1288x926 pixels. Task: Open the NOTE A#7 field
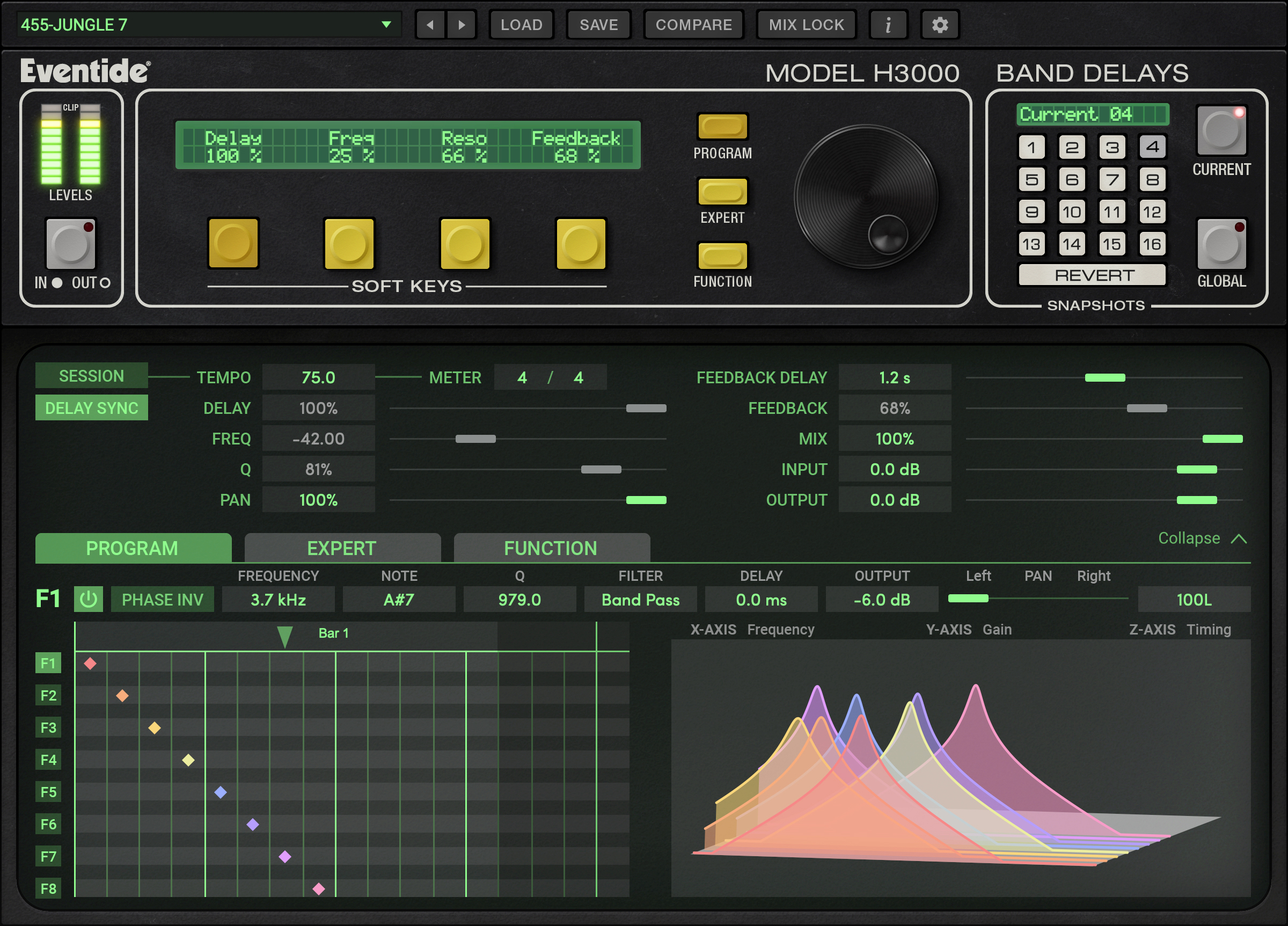[399, 599]
